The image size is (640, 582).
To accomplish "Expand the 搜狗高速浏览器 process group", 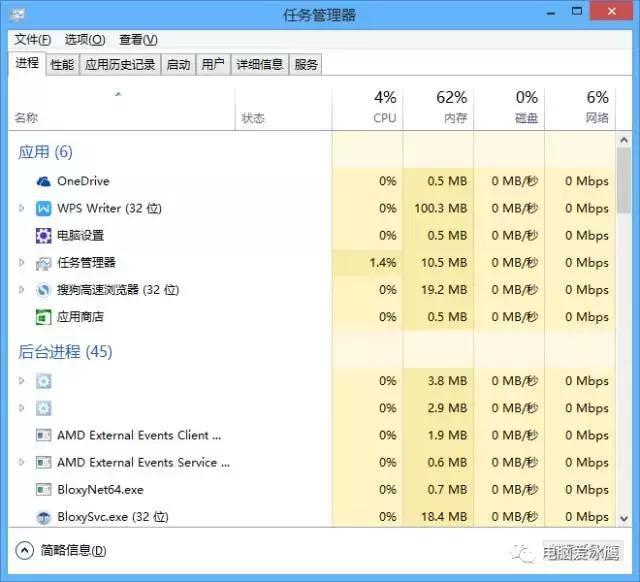I will (x=22, y=290).
